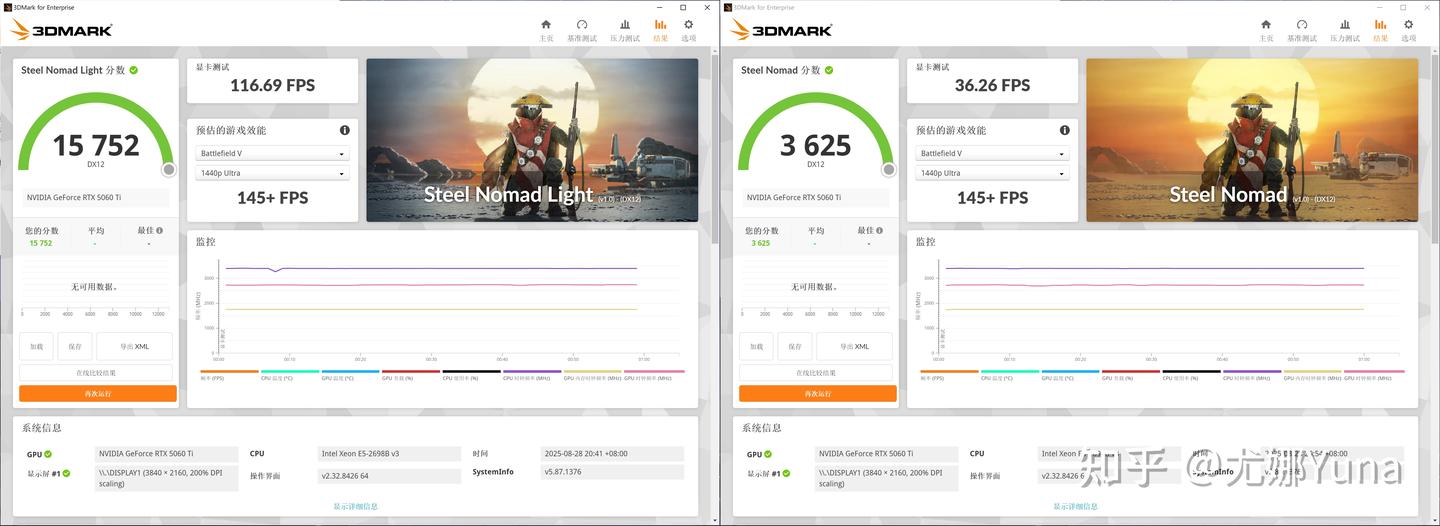Click 显示详细信息 link in the 3 625 score window

tap(1076, 507)
